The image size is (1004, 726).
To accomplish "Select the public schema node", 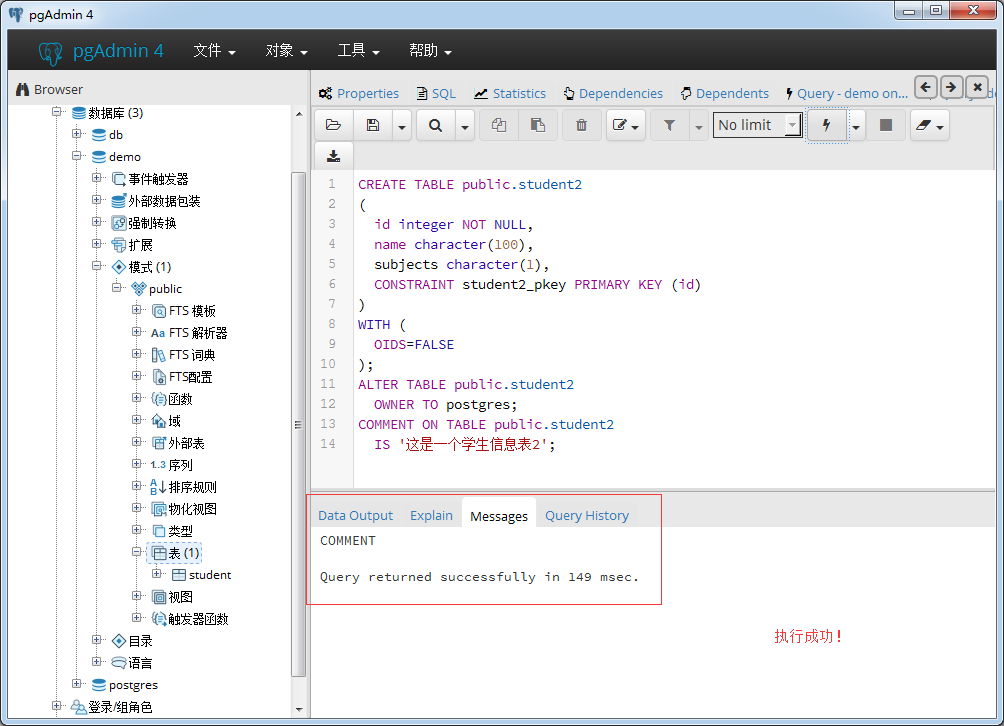I will [156, 289].
